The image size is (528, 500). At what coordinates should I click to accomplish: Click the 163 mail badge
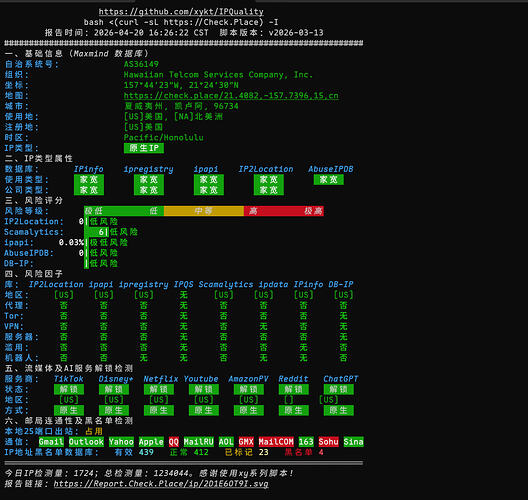306,441
